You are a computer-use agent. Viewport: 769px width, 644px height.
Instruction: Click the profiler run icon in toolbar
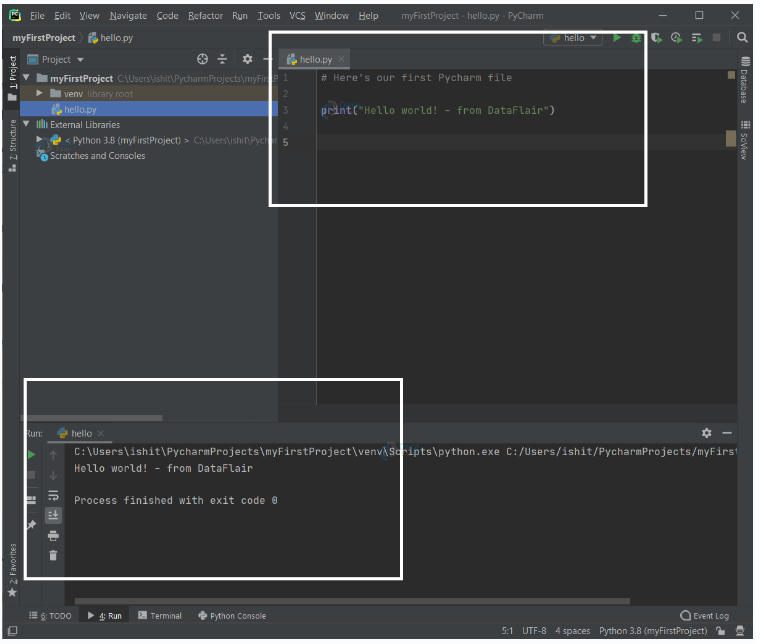[676, 38]
